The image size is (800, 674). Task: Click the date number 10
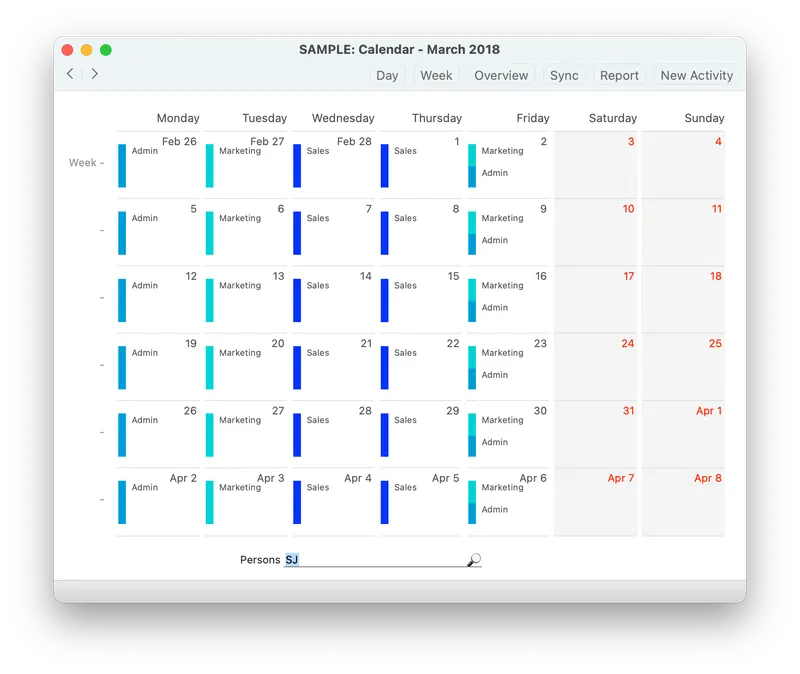[628, 209]
